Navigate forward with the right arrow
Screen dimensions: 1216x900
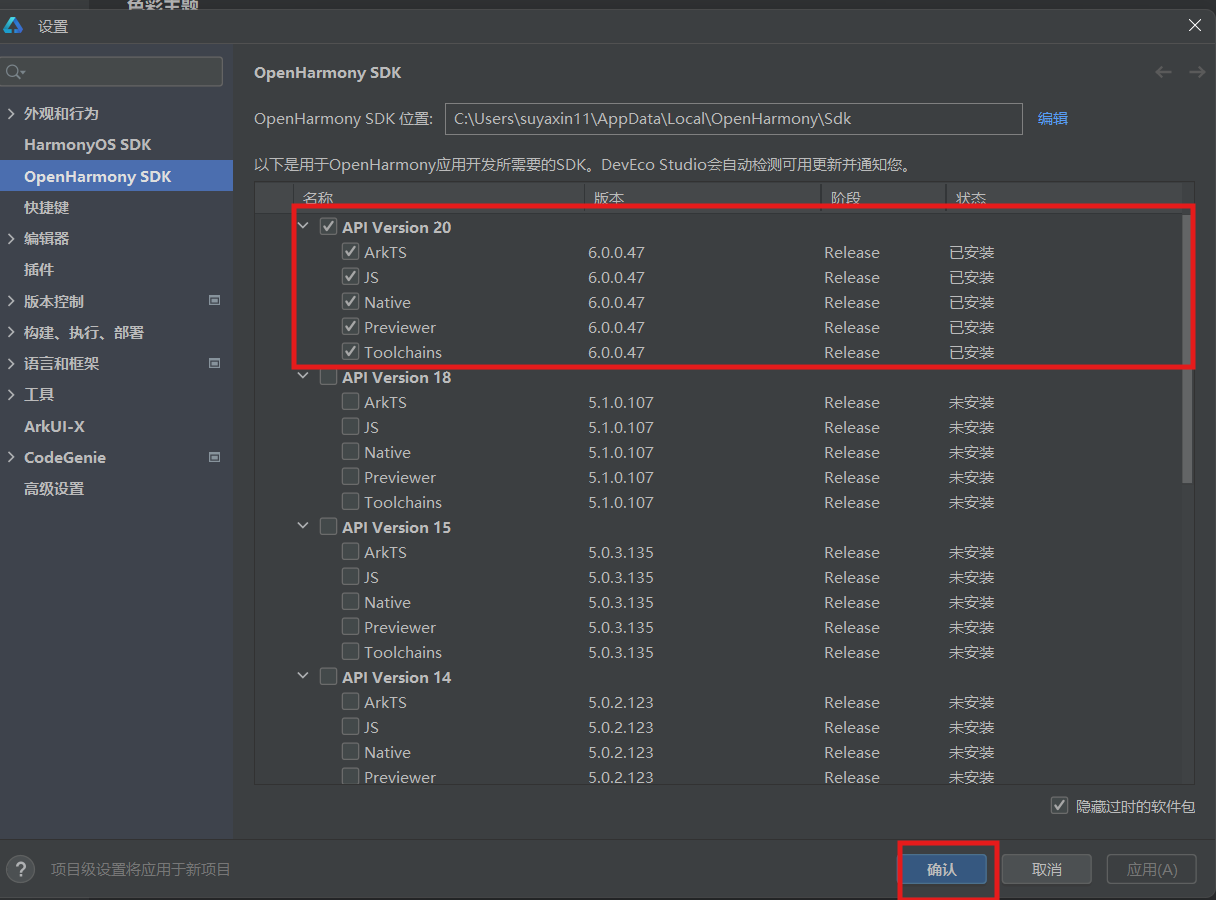[1196, 72]
